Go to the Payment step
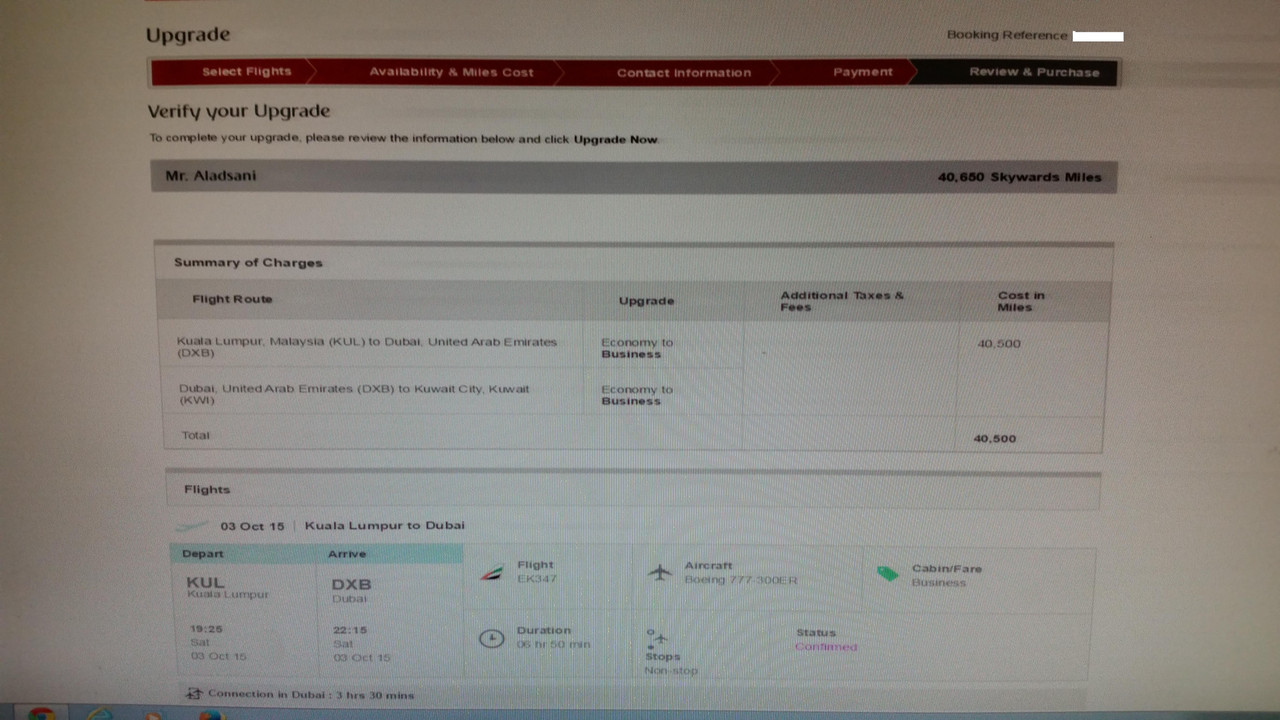This screenshot has width=1280, height=720. [x=862, y=72]
